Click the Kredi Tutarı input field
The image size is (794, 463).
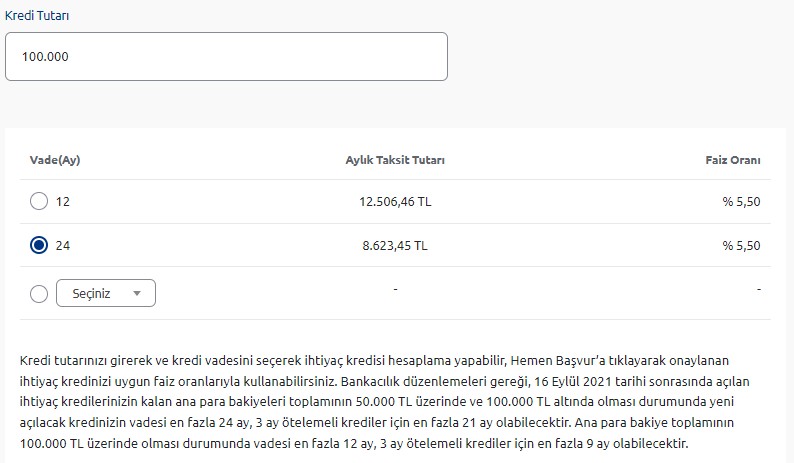[226, 56]
